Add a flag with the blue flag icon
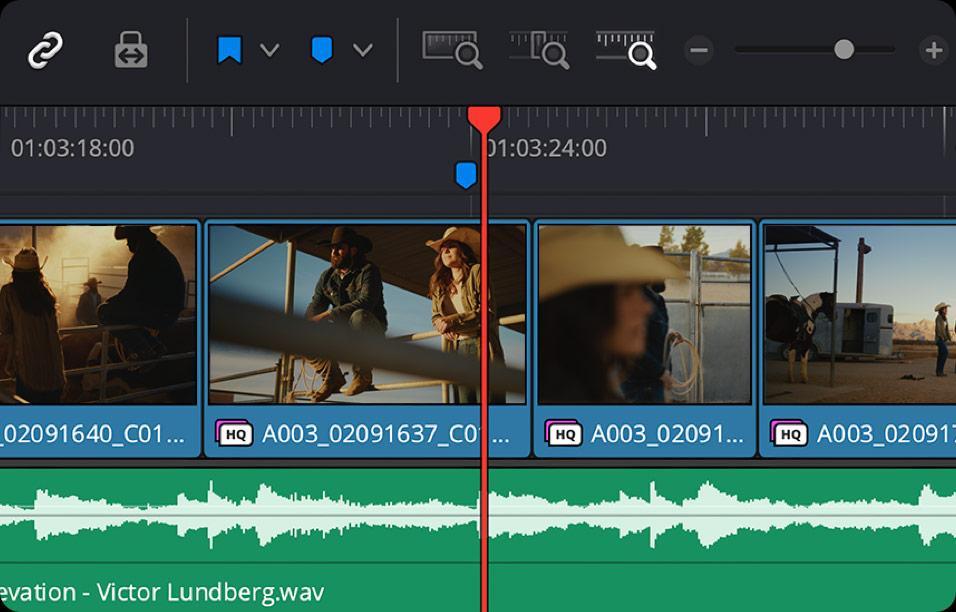The height and width of the screenshot is (612, 956). [230, 51]
